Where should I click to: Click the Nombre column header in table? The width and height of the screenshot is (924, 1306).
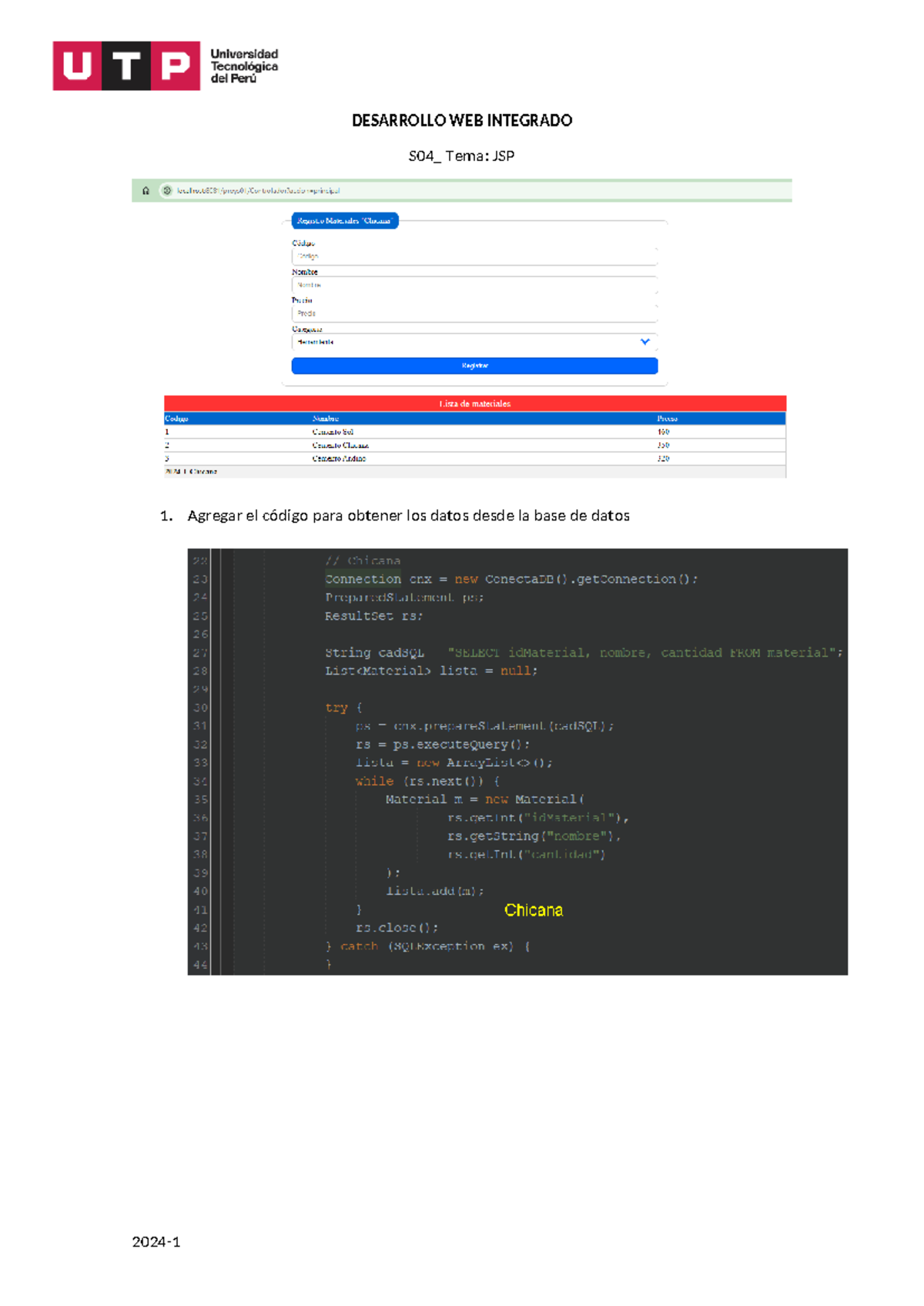(x=326, y=419)
